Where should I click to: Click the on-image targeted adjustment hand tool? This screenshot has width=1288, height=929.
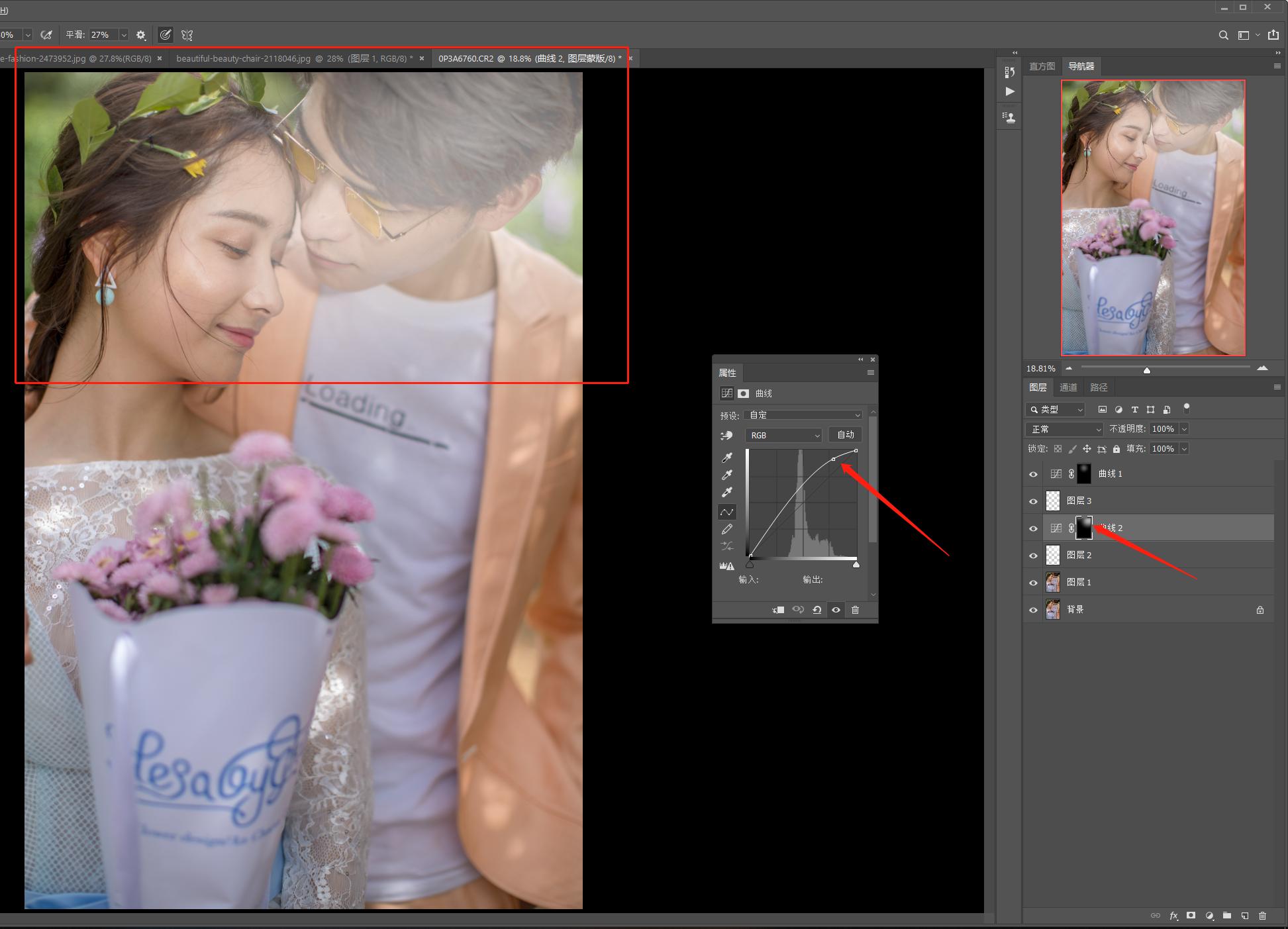tap(727, 435)
